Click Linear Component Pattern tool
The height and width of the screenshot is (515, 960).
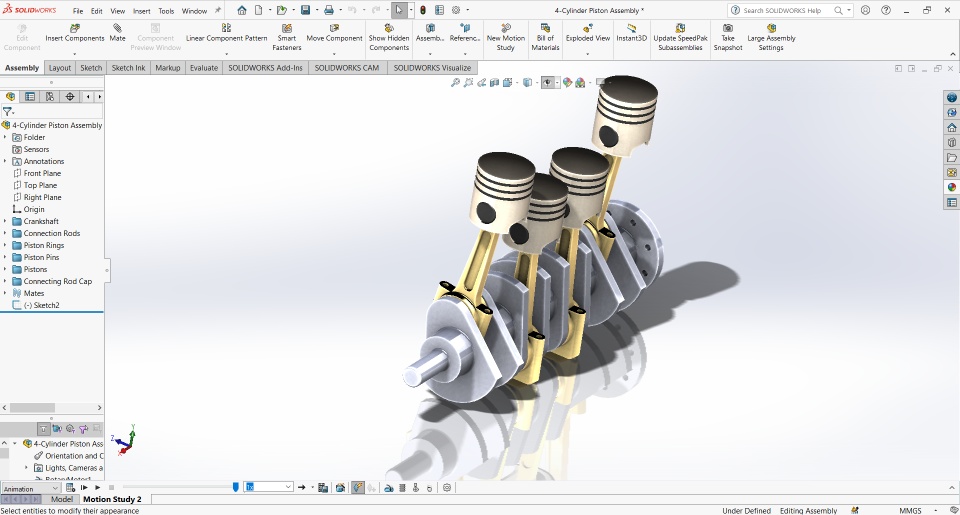click(x=227, y=33)
